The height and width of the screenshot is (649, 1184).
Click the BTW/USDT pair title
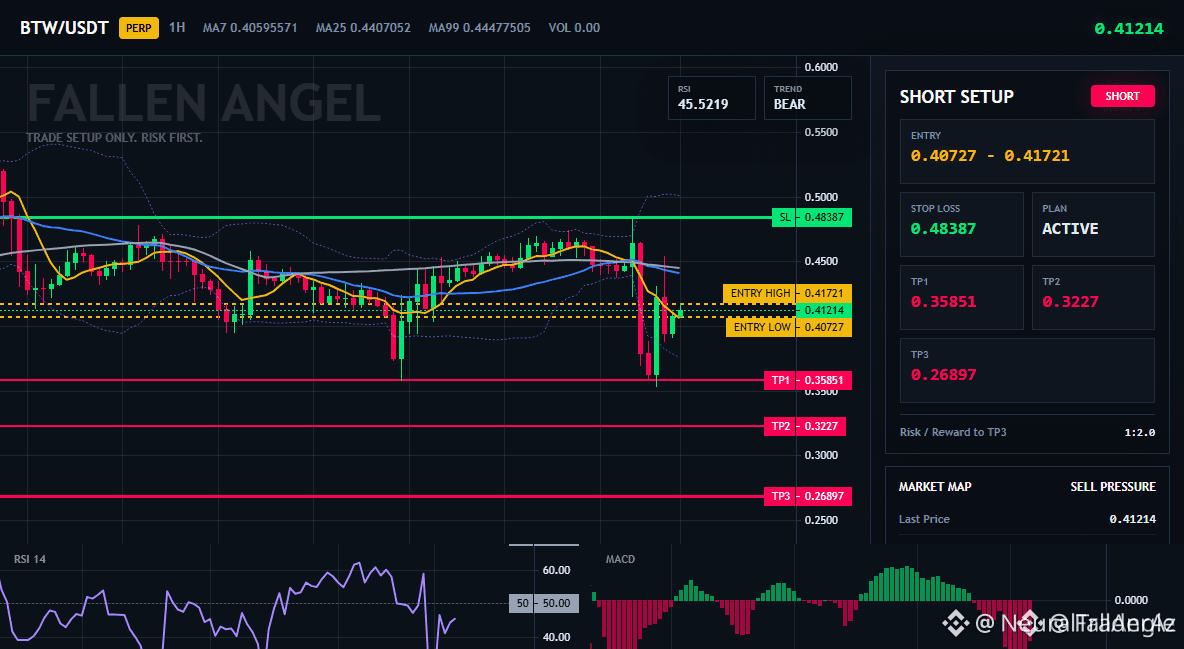point(64,28)
